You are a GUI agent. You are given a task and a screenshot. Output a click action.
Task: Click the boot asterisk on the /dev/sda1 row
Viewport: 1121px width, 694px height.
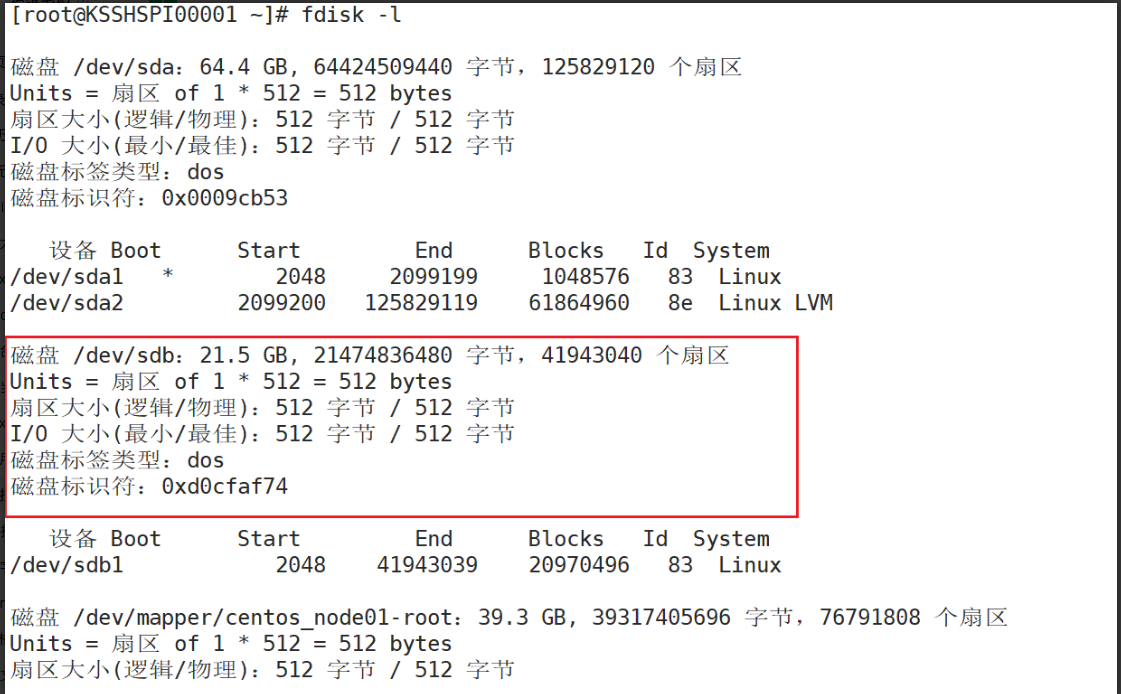click(x=167, y=274)
